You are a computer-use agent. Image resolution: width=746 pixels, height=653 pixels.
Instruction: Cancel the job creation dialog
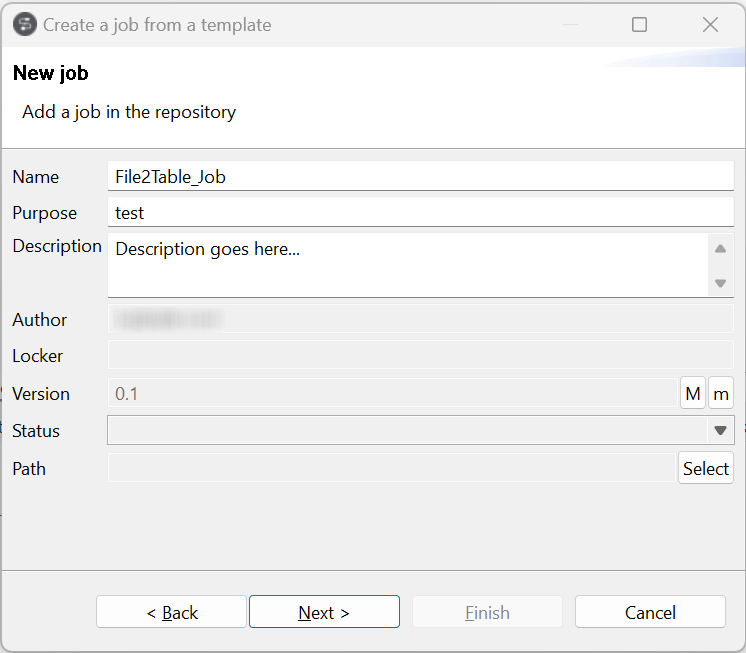[x=650, y=612]
